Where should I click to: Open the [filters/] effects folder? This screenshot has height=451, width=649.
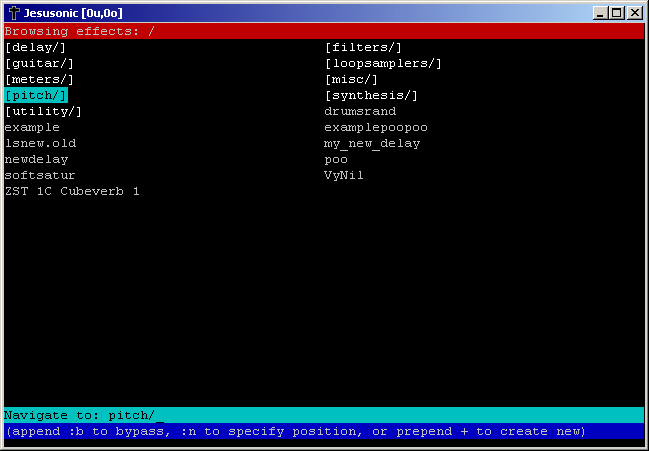[363, 47]
